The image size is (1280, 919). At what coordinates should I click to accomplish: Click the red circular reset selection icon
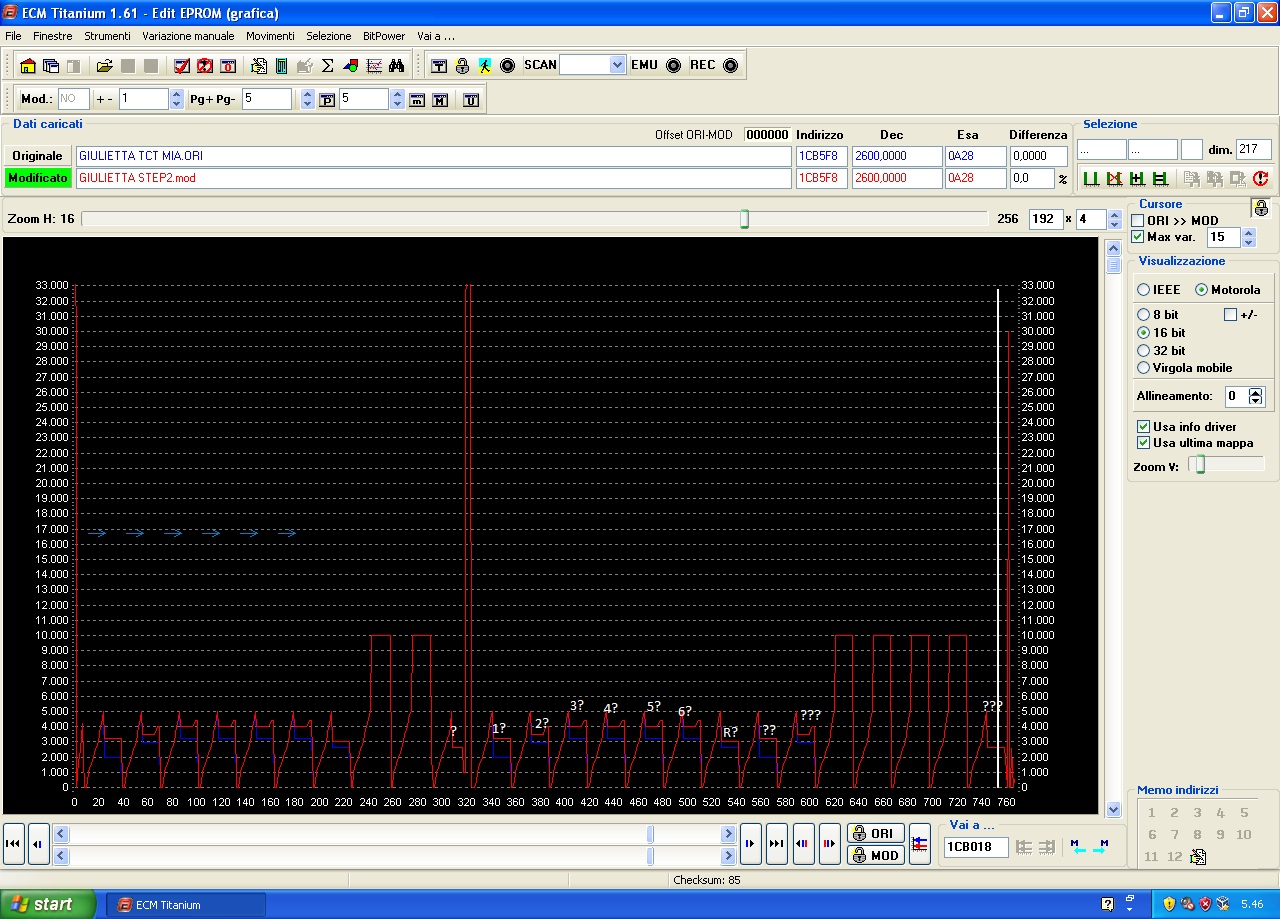(1260, 179)
